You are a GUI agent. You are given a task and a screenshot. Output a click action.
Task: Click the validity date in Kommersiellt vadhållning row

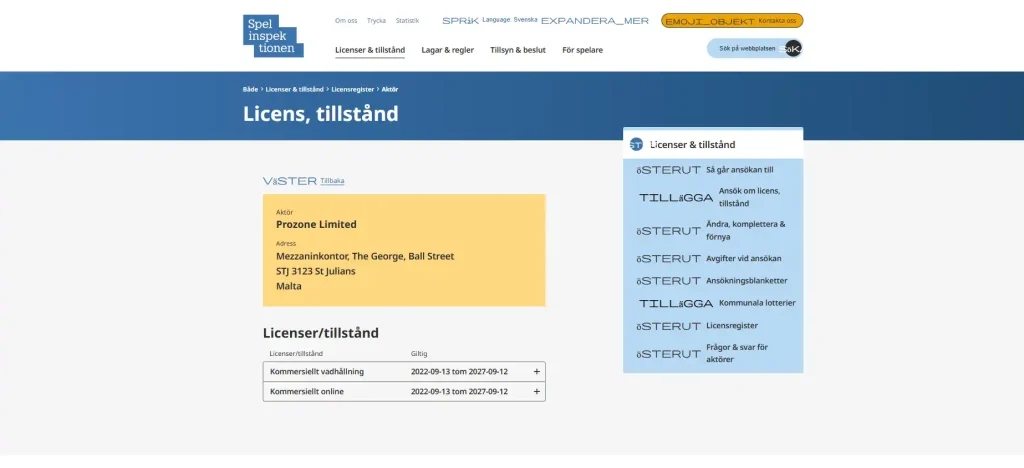coord(459,371)
